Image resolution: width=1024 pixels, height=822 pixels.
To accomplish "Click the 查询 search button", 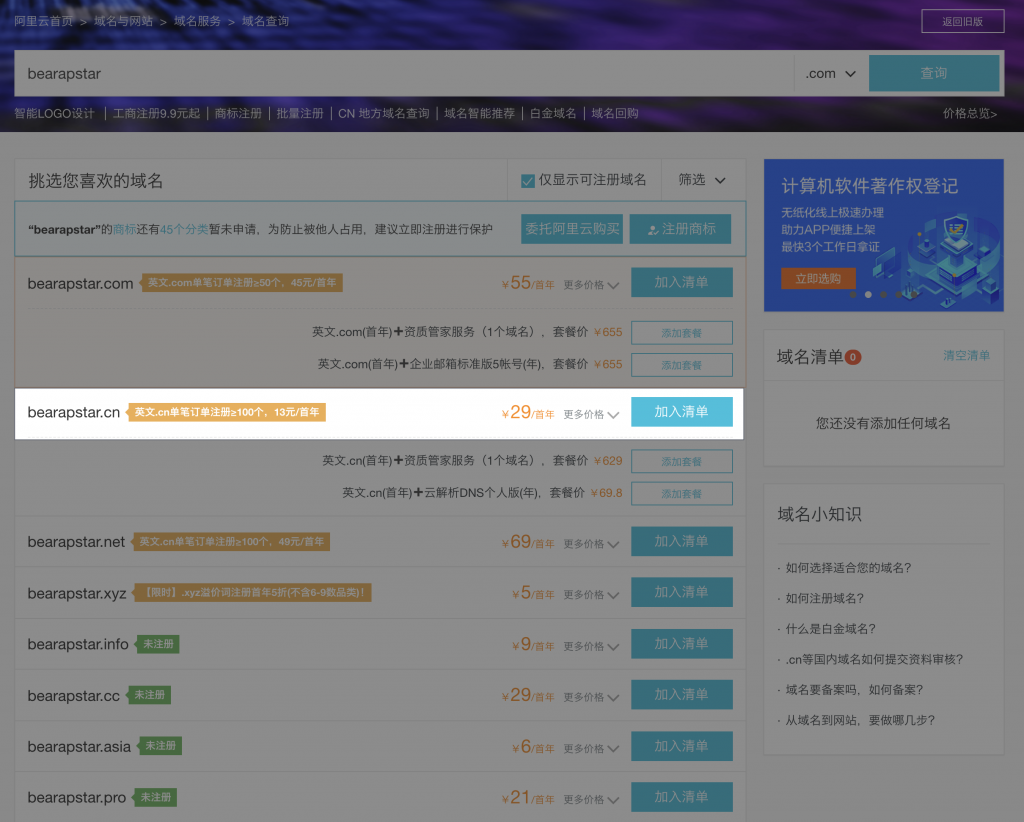I will click(933, 73).
